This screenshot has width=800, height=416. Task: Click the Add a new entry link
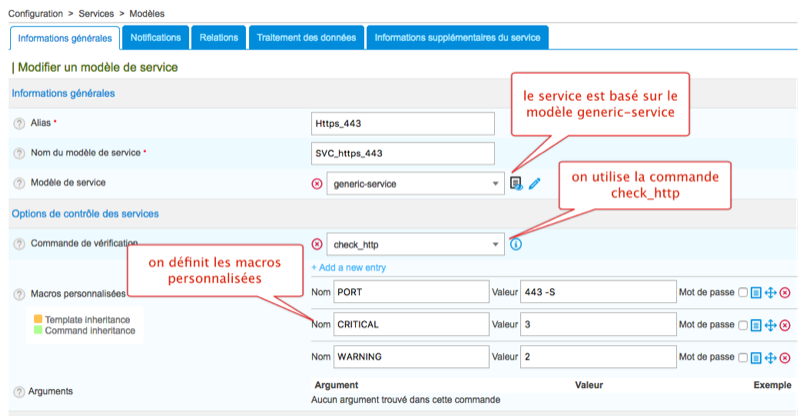click(x=348, y=267)
